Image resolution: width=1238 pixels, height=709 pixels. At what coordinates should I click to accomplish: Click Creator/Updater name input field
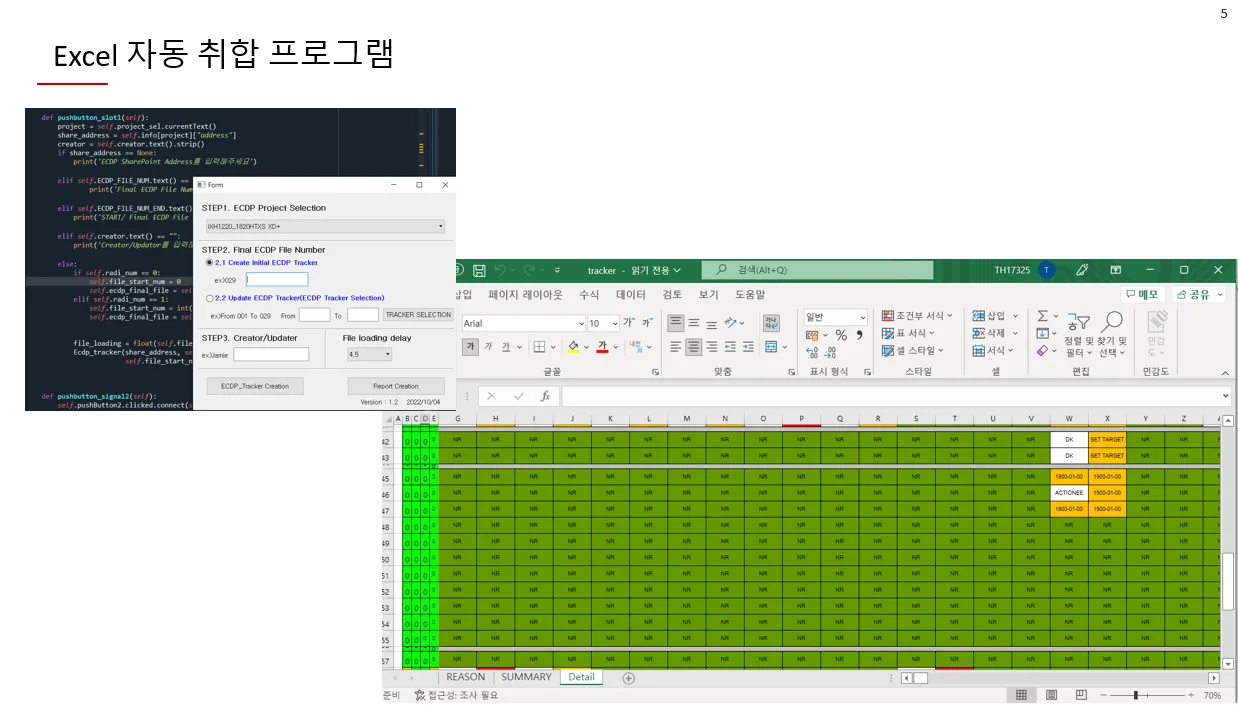point(271,355)
